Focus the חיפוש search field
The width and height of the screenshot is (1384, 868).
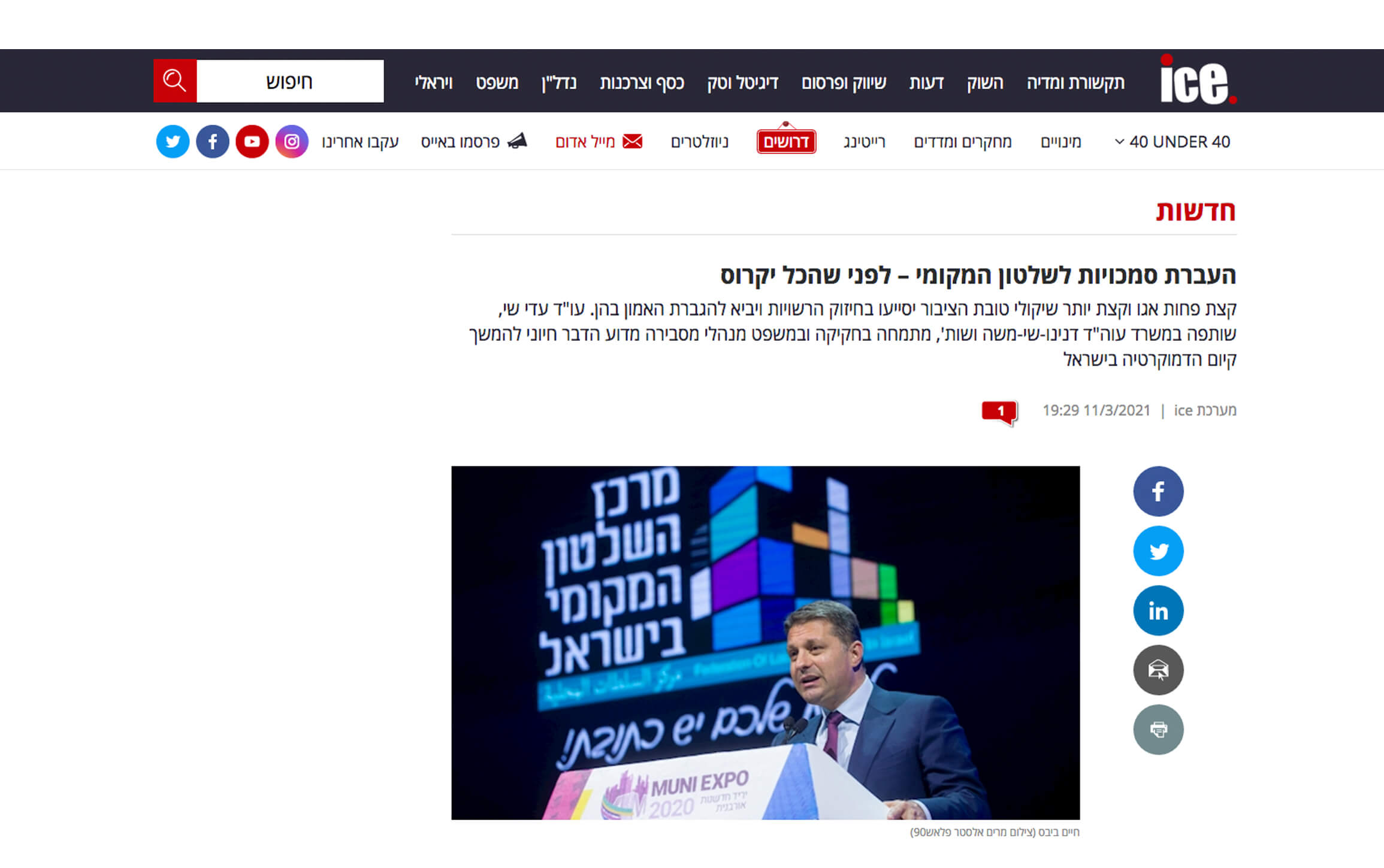[290, 81]
